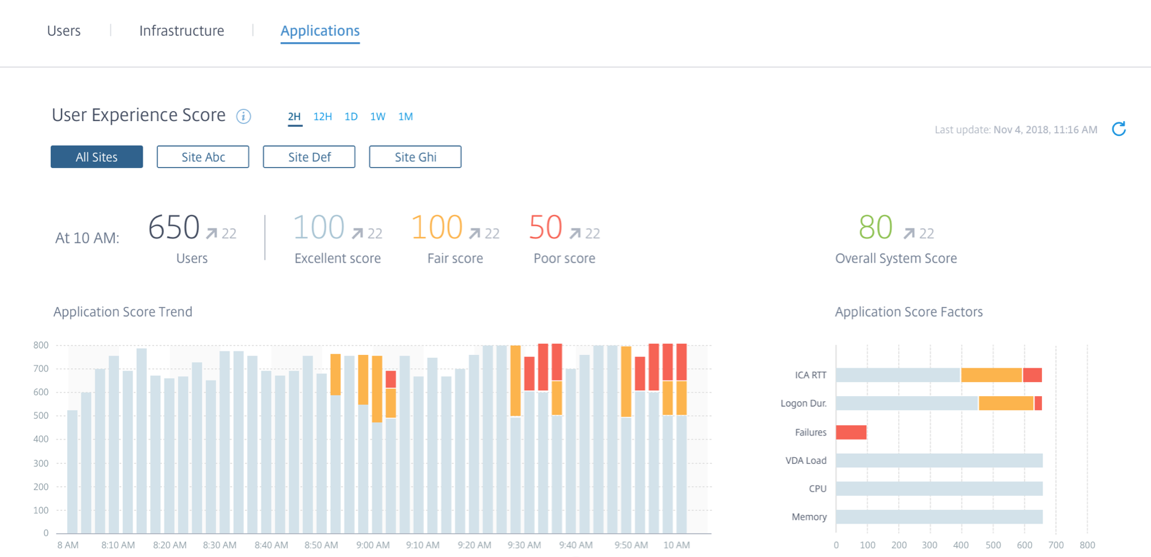Viewport: 1151px width, 557px height.
Task: Set time range to 1D
Action: point(351,117)
